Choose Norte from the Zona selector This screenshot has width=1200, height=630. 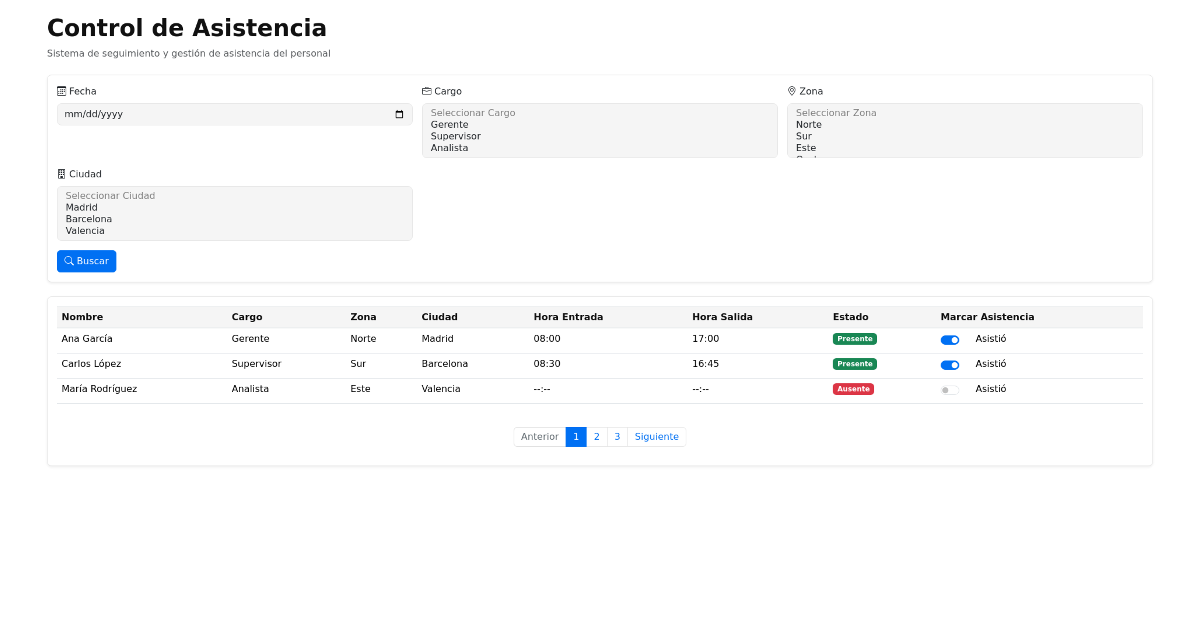click(808, 124)
